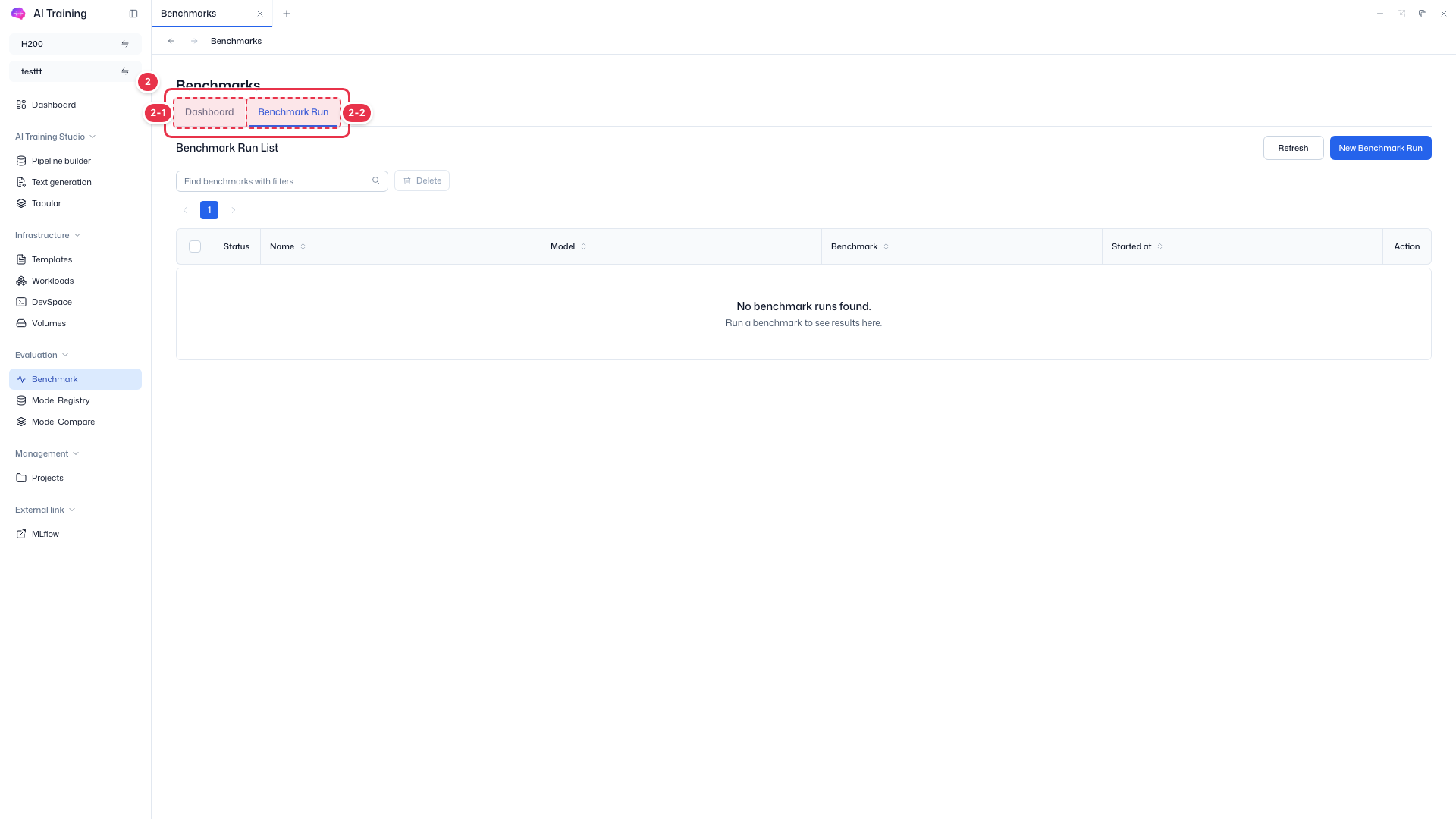Open Text generation
Image resolution: width=1456 pixels, height=819 pixels.
75,182
